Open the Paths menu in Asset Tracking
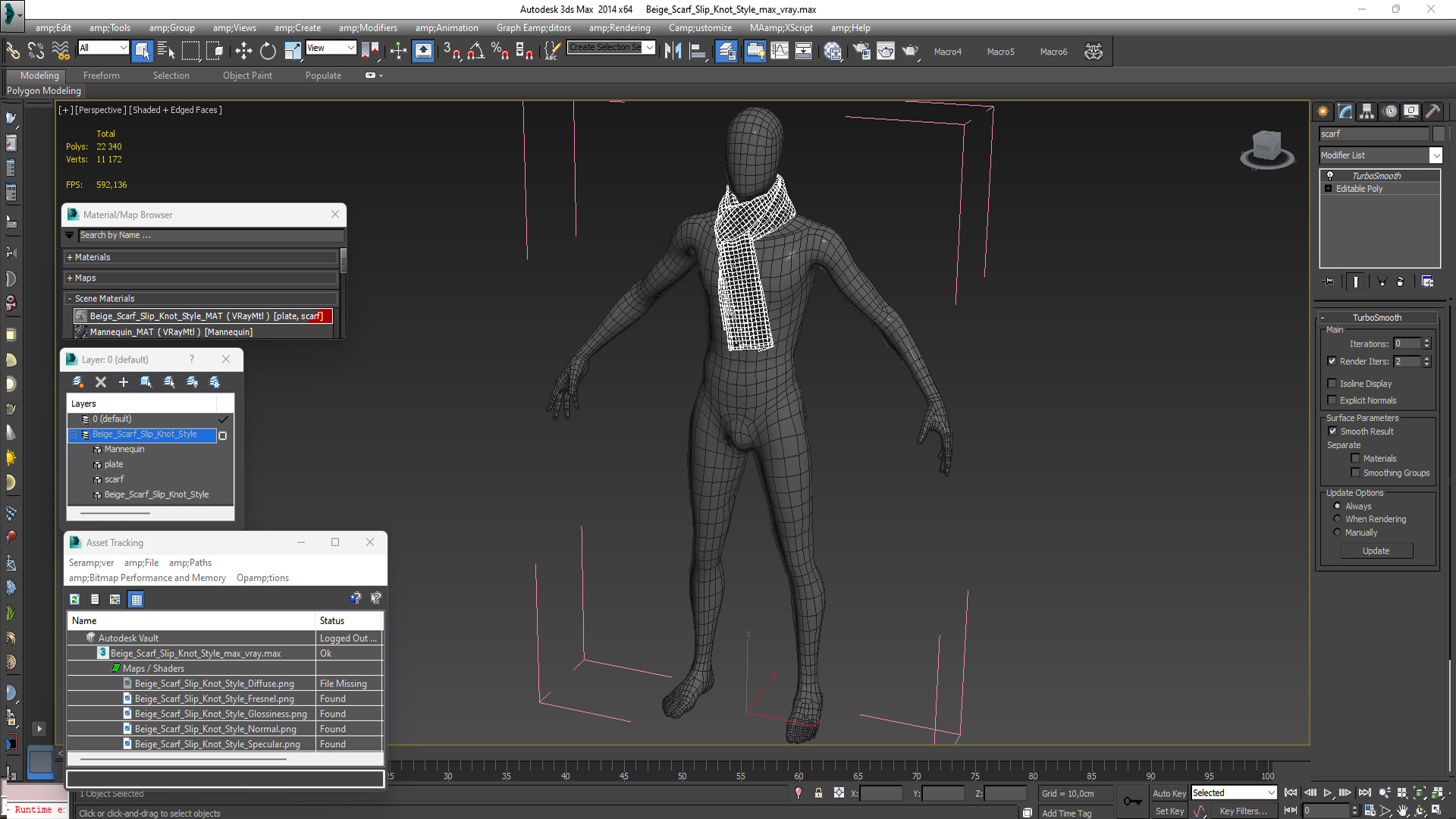 (190, 563)
